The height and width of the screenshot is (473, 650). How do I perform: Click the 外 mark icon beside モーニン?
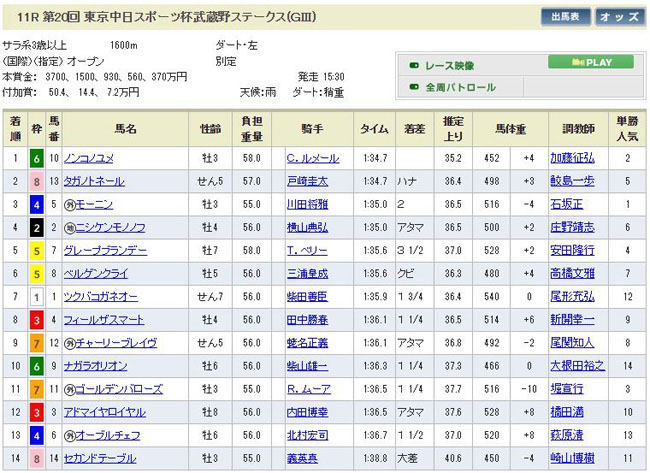pyautogui.click(x=69, y=204)
